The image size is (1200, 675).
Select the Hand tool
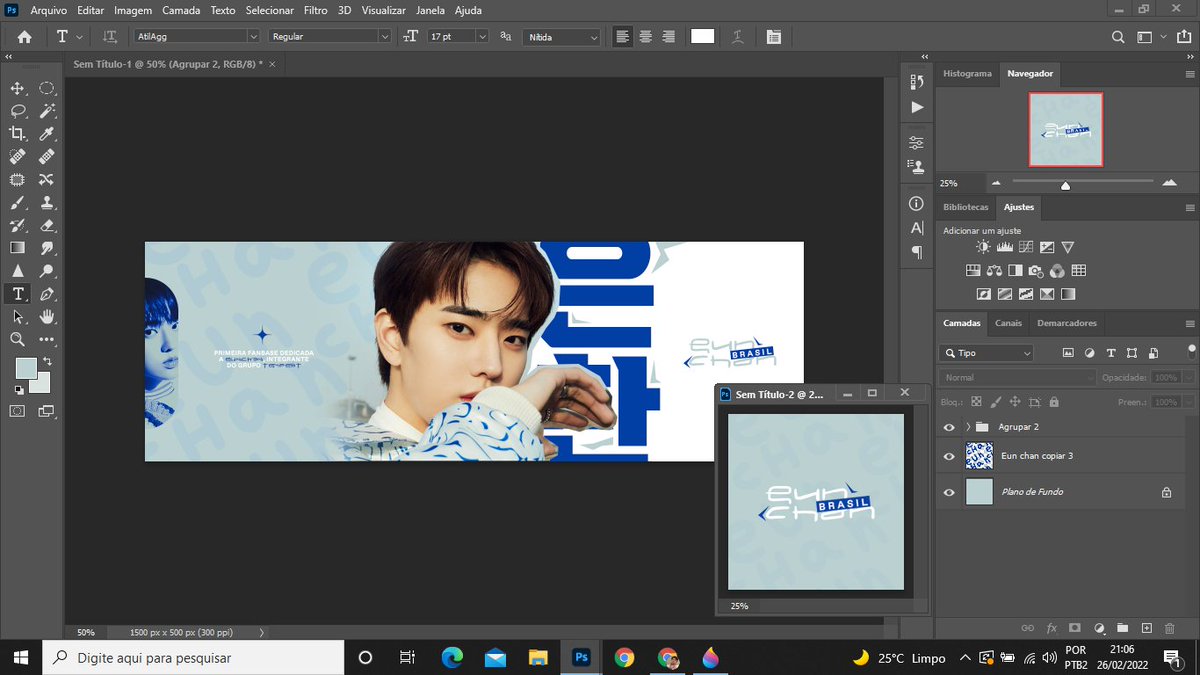(x=46, y=316)
